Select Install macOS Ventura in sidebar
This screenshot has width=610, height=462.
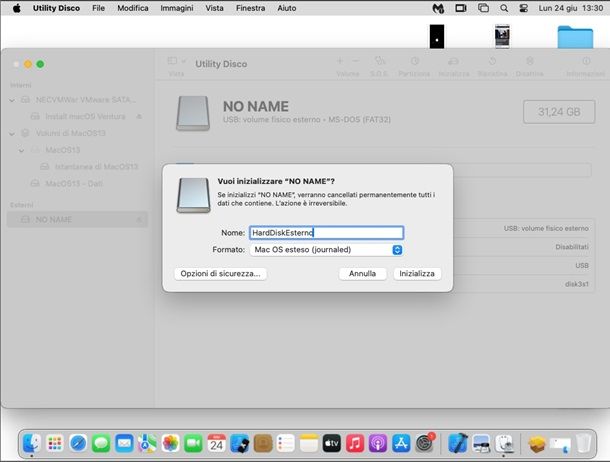tap(85, 116)
